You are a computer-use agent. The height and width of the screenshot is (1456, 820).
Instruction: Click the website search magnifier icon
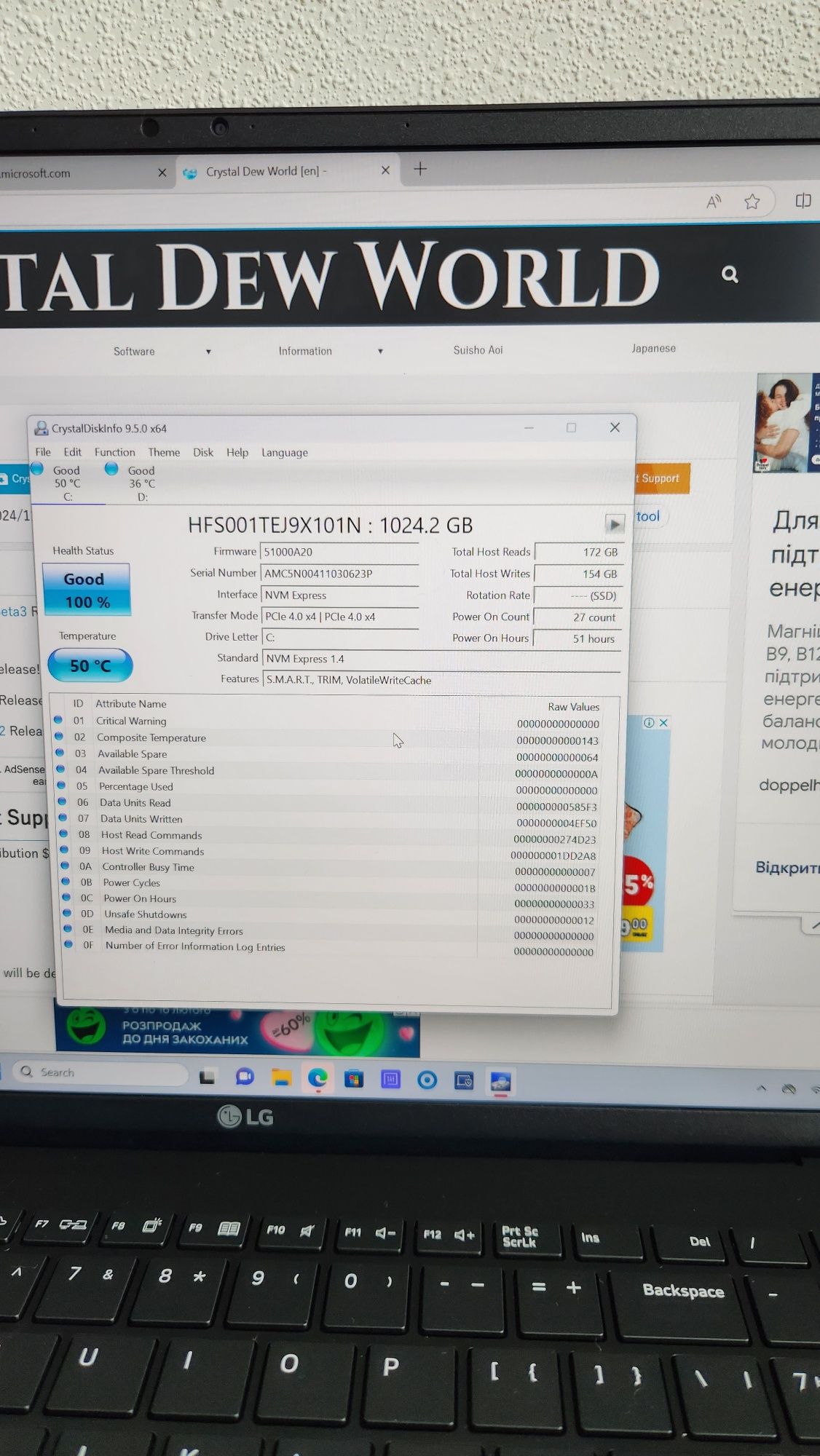click(x=729, y=274)
